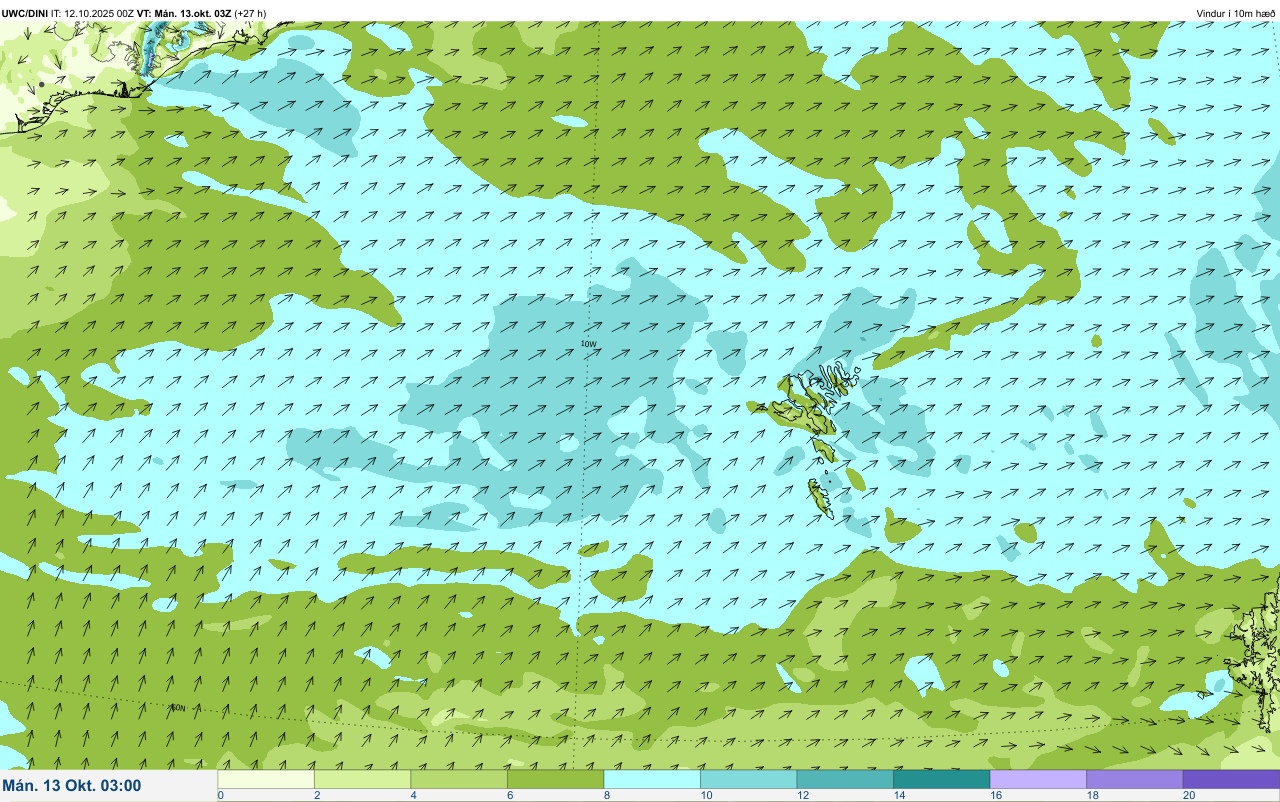This screenshot has height=802, width=1280.
Task: Click the light purple 16–18 legend swatch
Action: [x=1038, y=780]
